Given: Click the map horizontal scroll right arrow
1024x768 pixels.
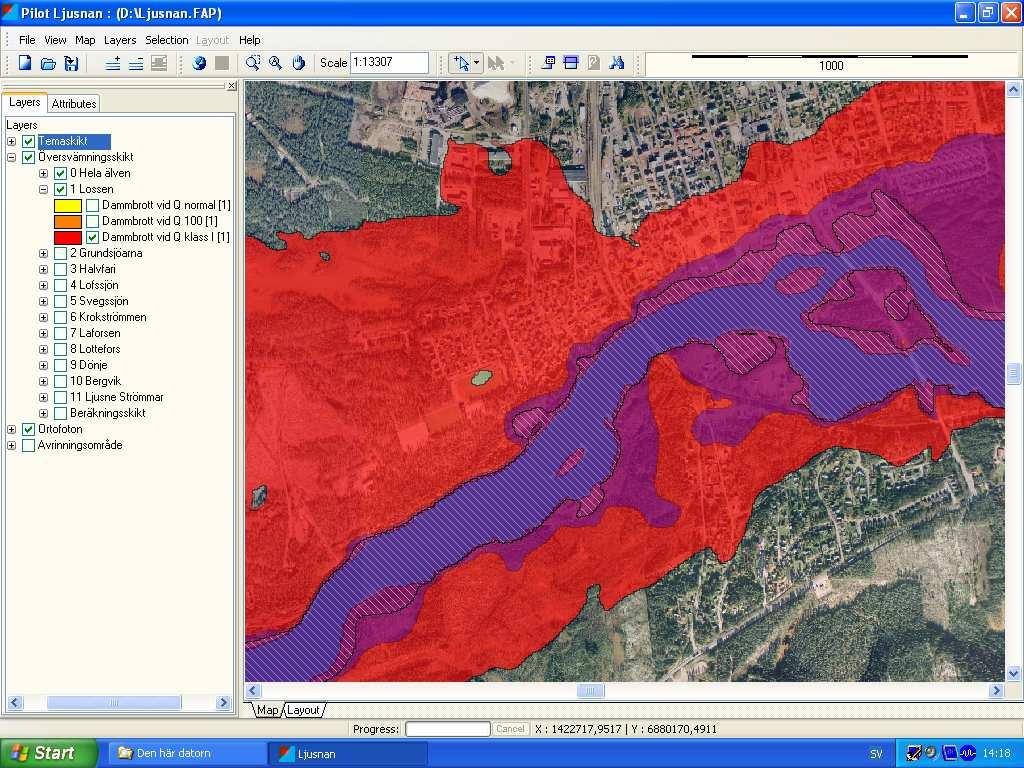Looking at the screenshot, I should click(x=997, y=690).
